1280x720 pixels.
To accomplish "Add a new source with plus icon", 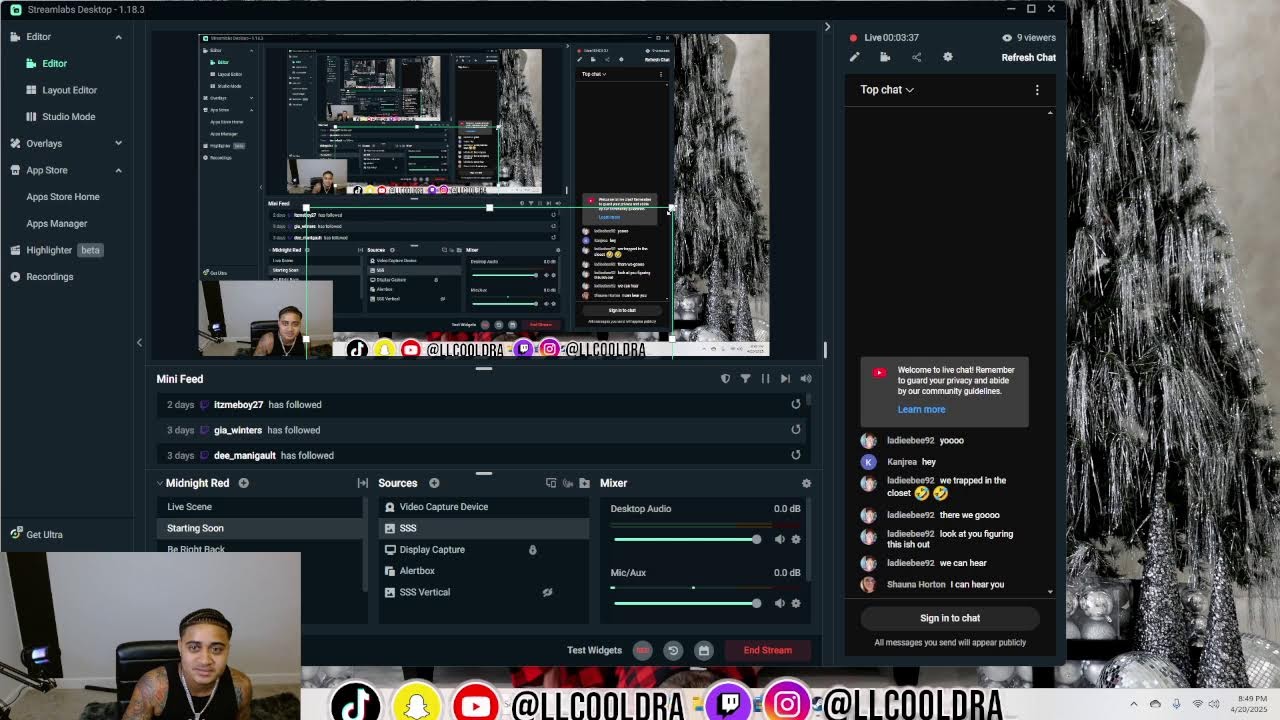I will 434,483.
